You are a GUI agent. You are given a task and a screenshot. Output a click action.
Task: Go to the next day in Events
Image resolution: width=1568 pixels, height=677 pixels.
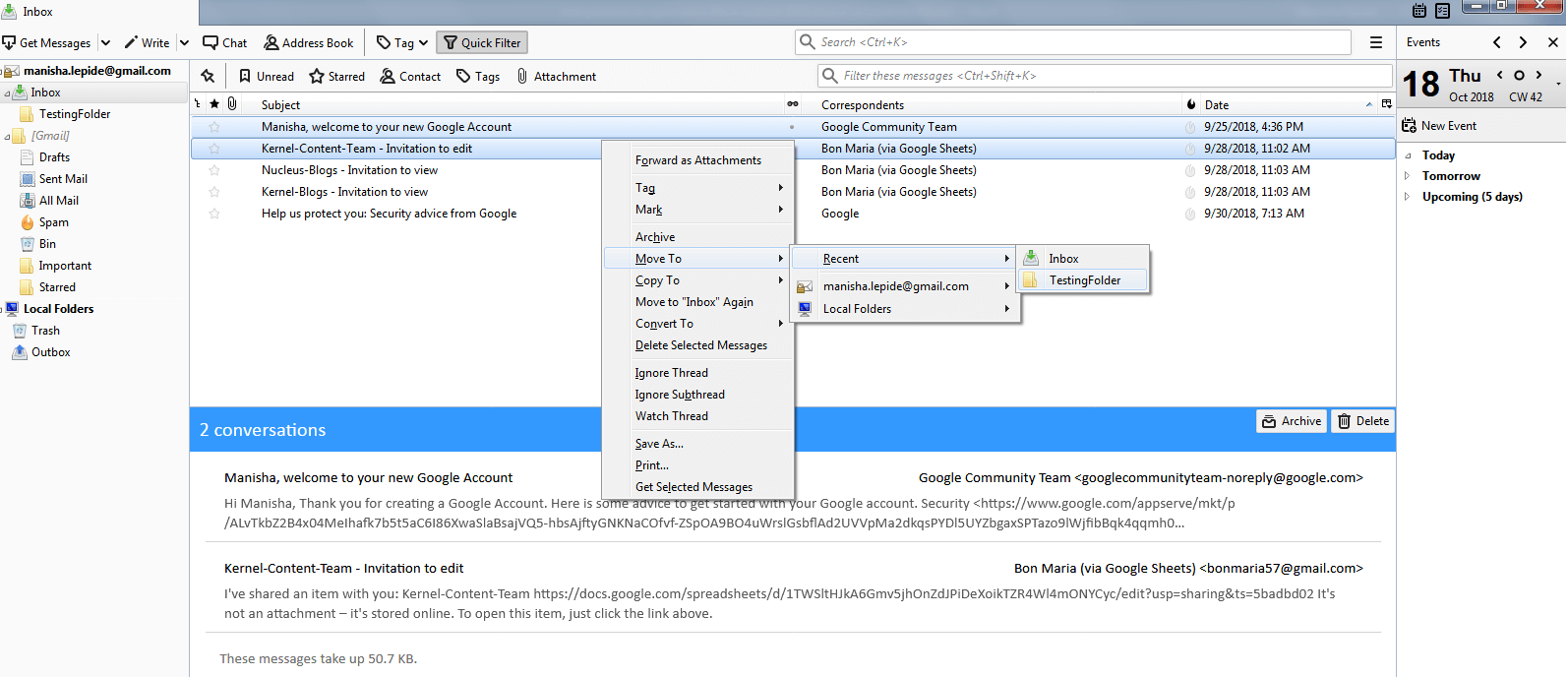[x=1538, y=75]
